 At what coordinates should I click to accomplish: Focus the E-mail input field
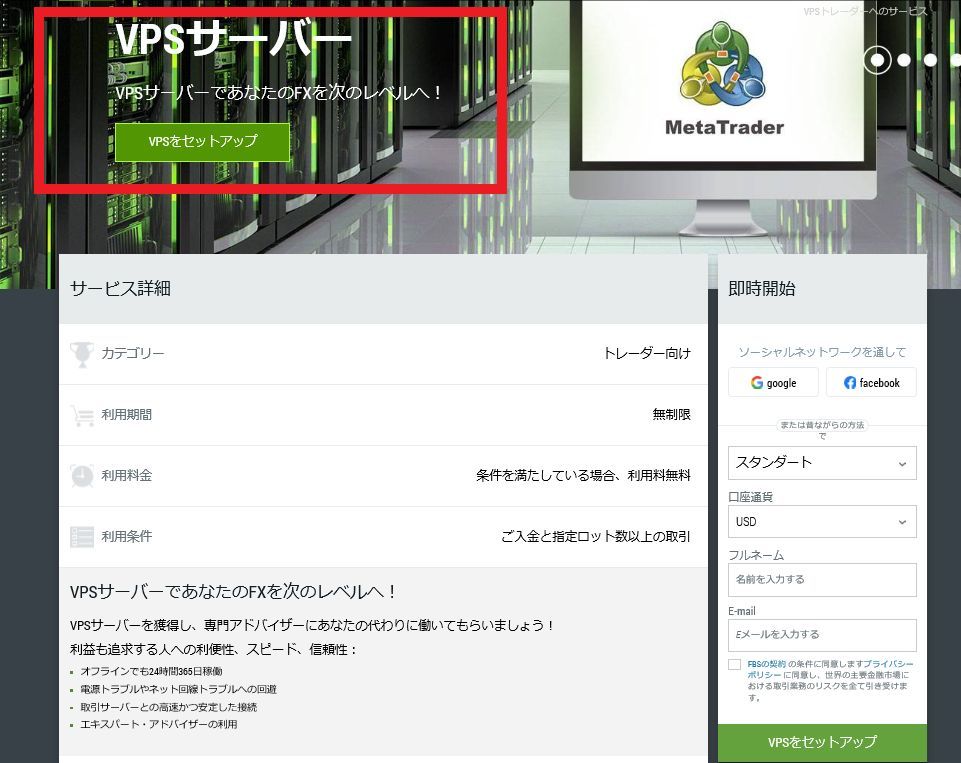click(822, 635)
